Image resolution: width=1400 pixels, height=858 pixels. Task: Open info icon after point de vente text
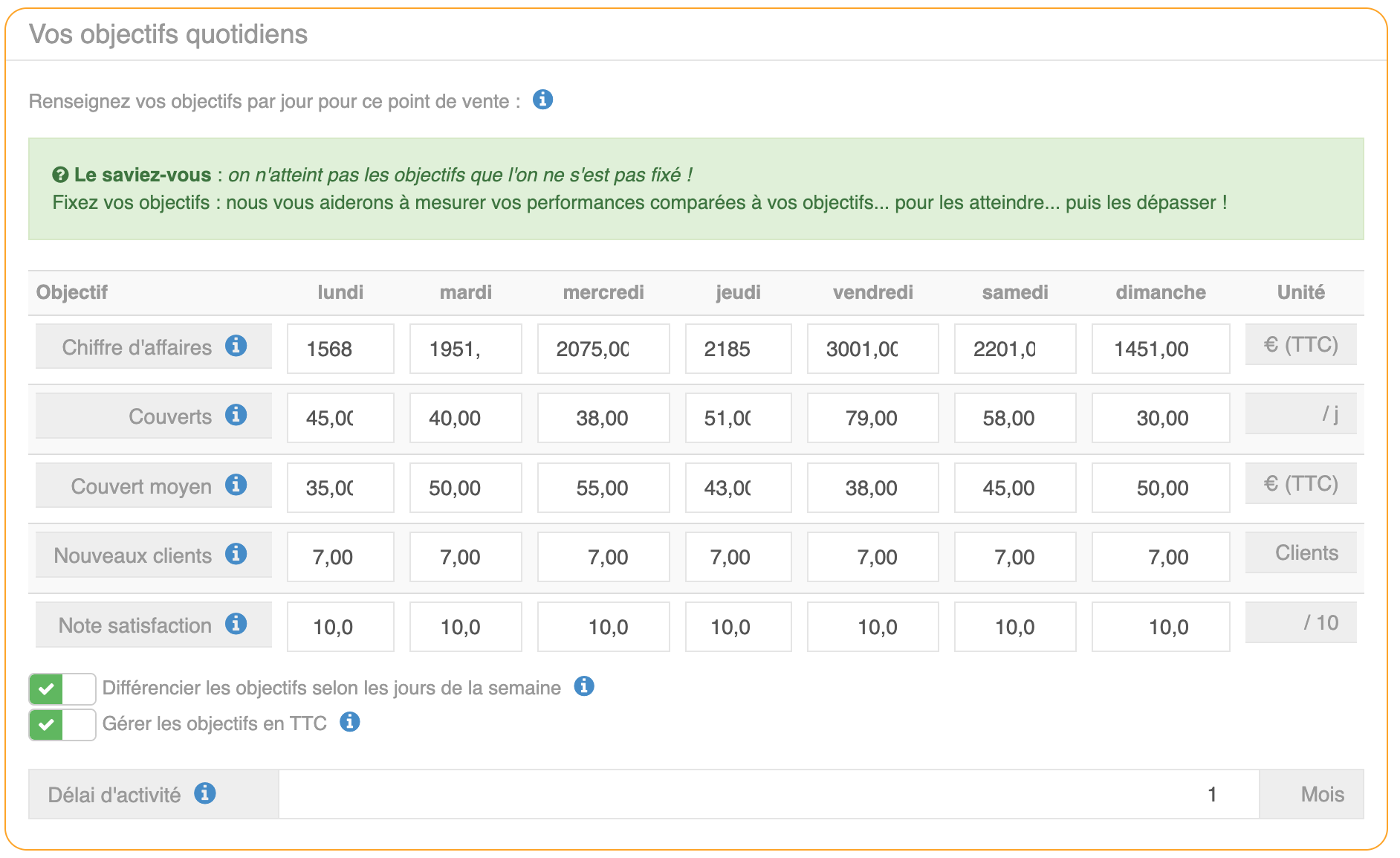click(542, 100)
